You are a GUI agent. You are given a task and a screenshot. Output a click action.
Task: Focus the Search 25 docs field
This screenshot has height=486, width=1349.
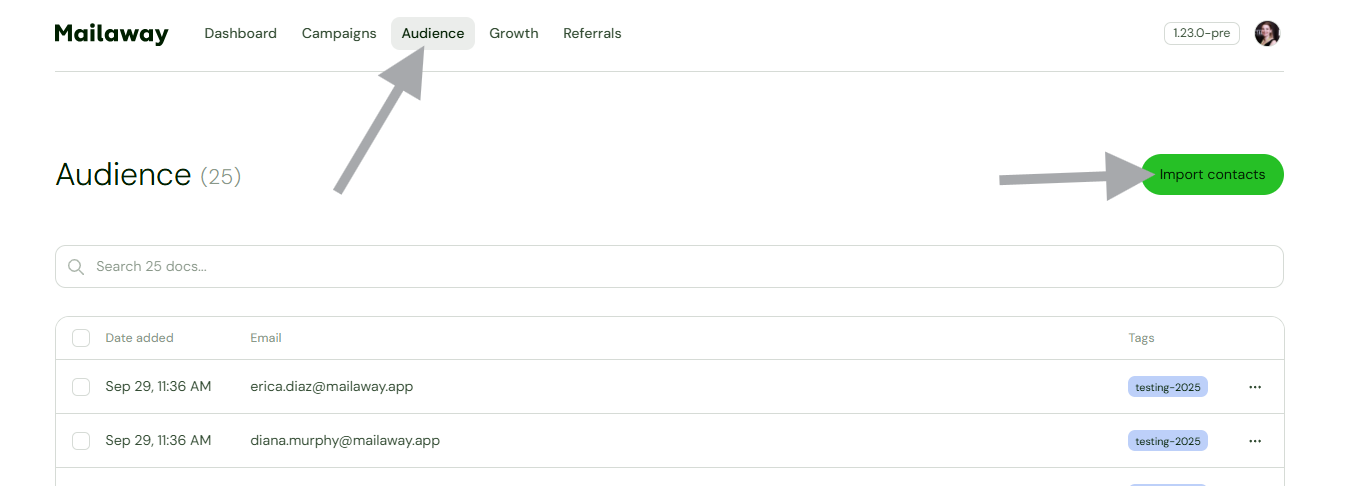pyautogui.click(x=669, y=267)
